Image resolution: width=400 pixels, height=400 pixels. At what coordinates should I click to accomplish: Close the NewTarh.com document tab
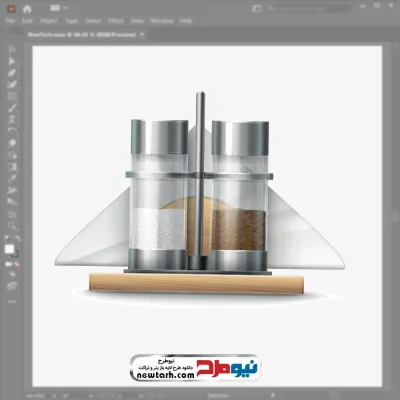[142, 34]
